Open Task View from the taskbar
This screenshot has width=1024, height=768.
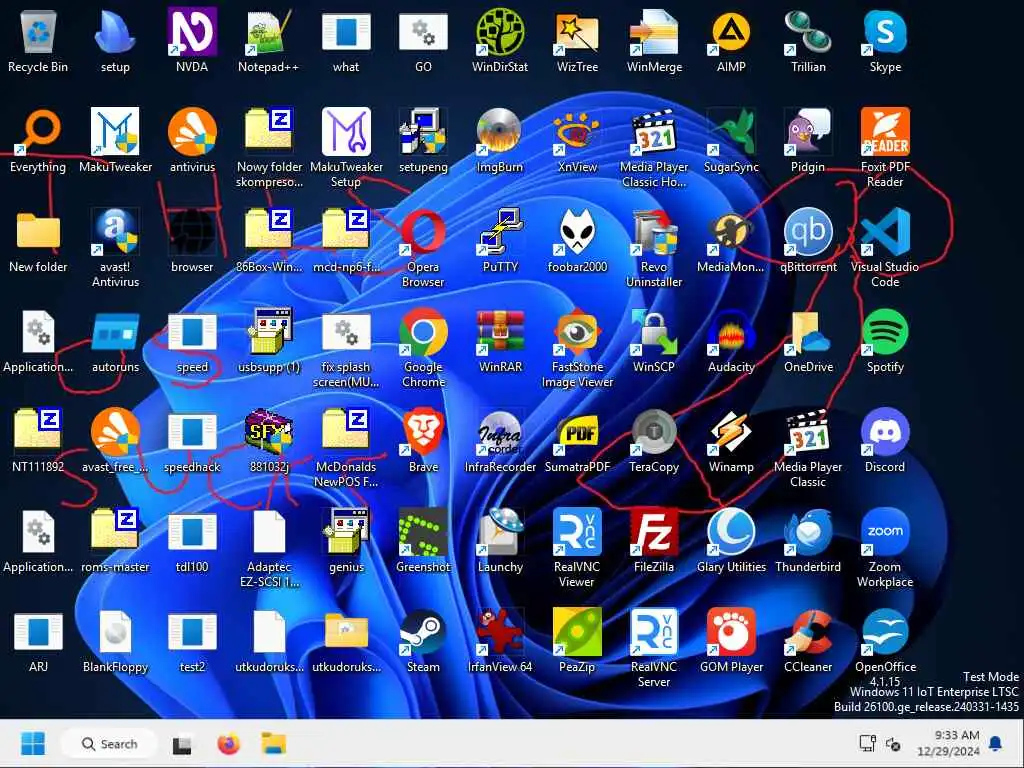182,744
